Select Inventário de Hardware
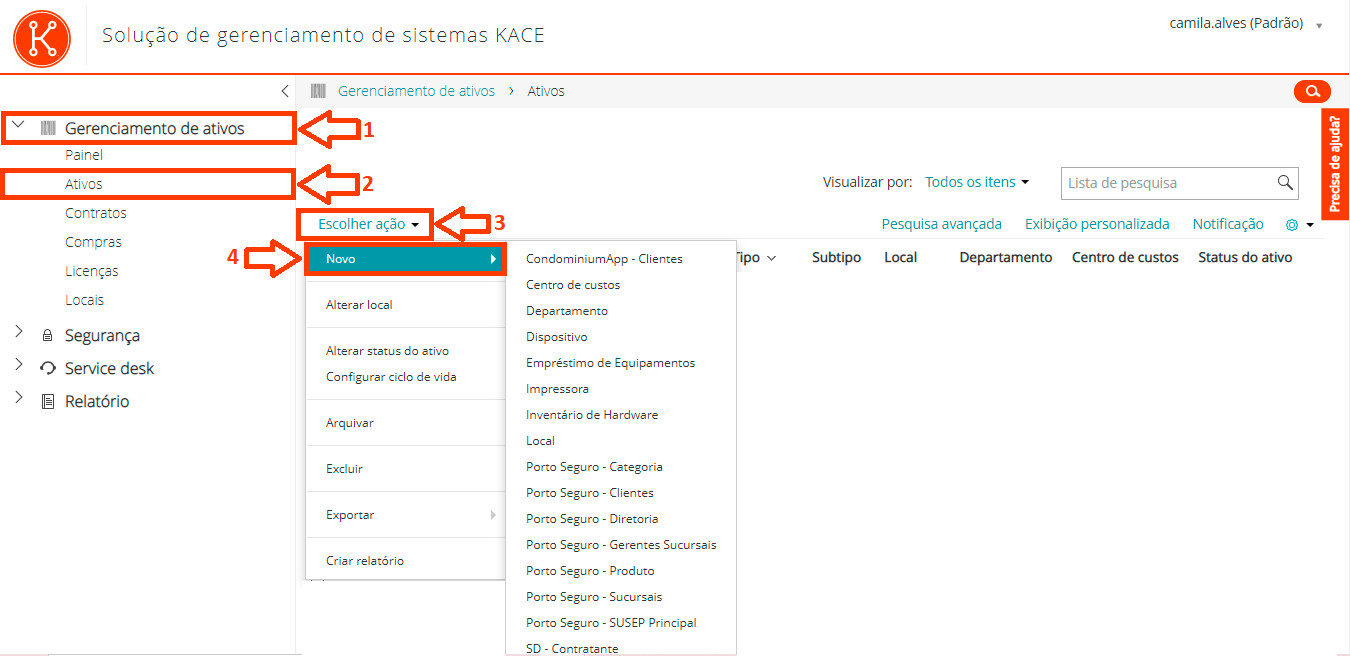The width and height of the screenshot is (1350, 656). click(592, 415)
